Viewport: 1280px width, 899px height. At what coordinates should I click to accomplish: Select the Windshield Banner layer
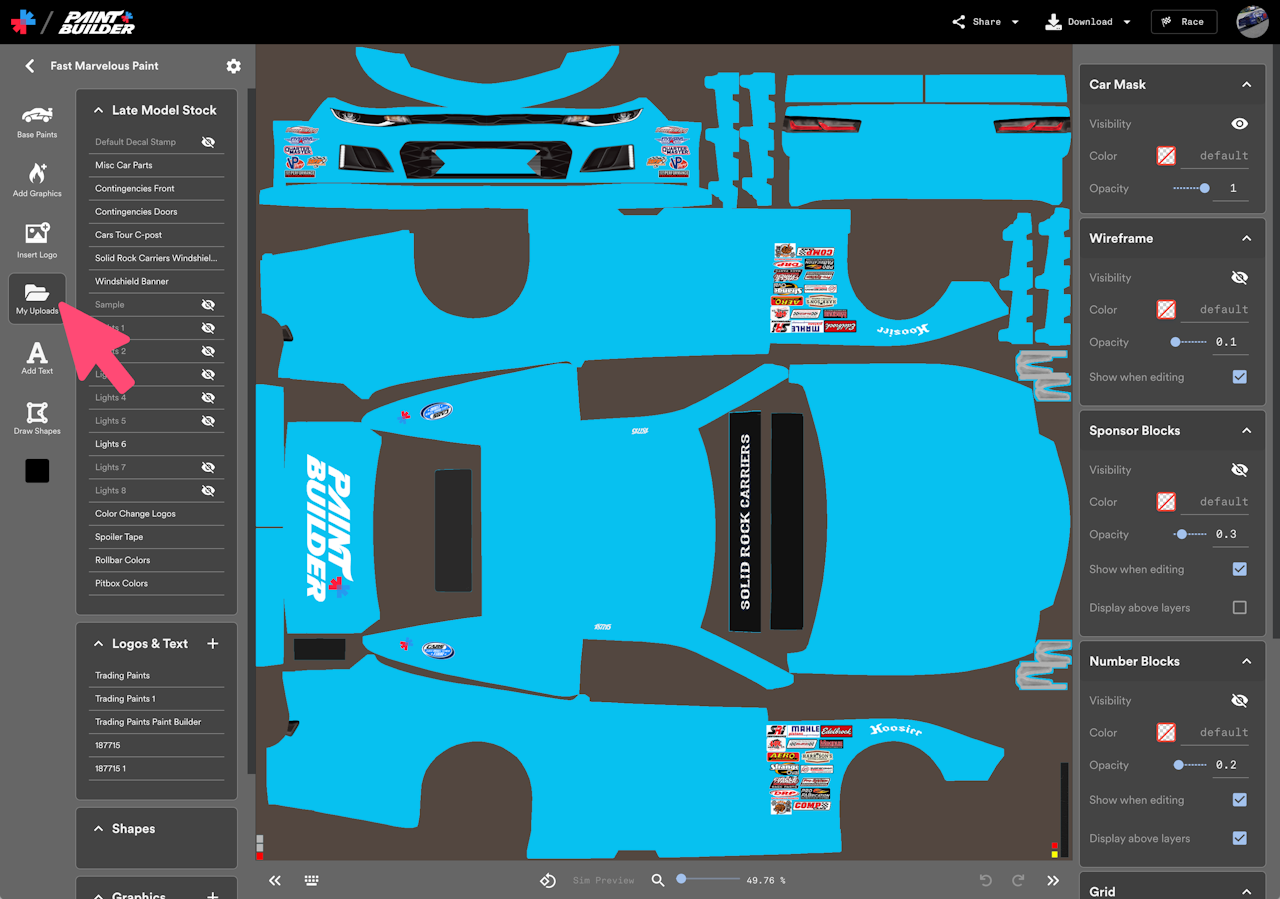point(156,281)
